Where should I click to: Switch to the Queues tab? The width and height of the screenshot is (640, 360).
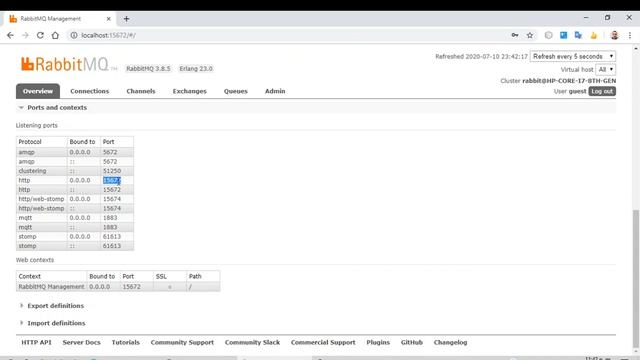tap(236, 91)
